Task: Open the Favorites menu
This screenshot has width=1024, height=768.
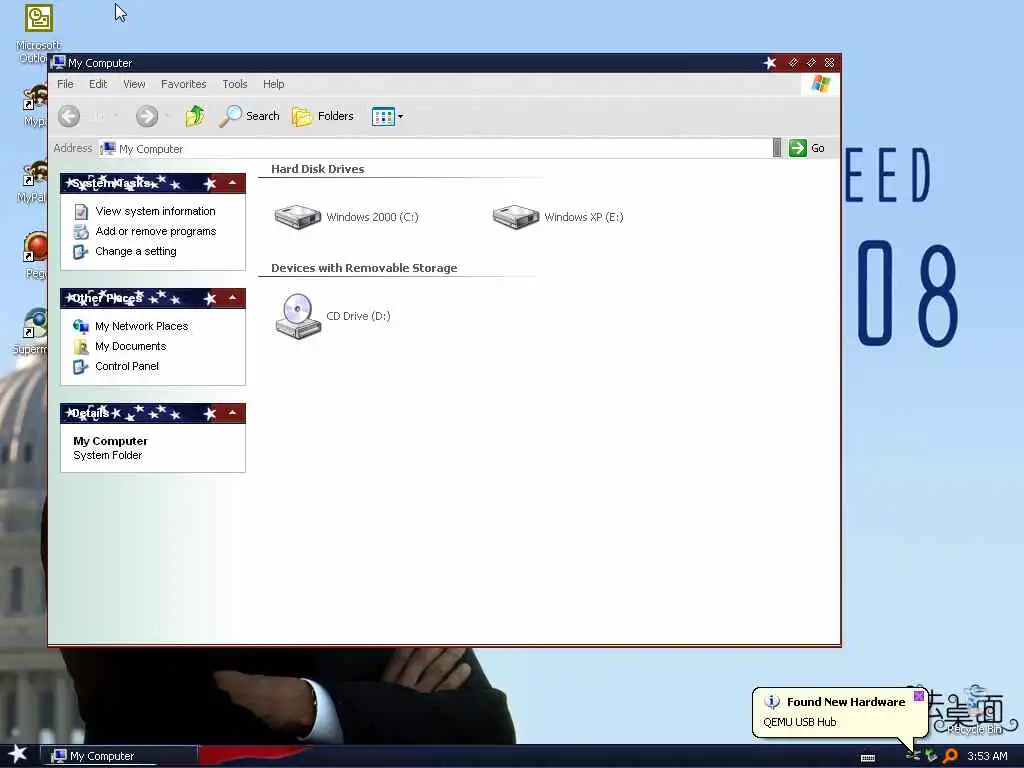Action: pos(184,84)
